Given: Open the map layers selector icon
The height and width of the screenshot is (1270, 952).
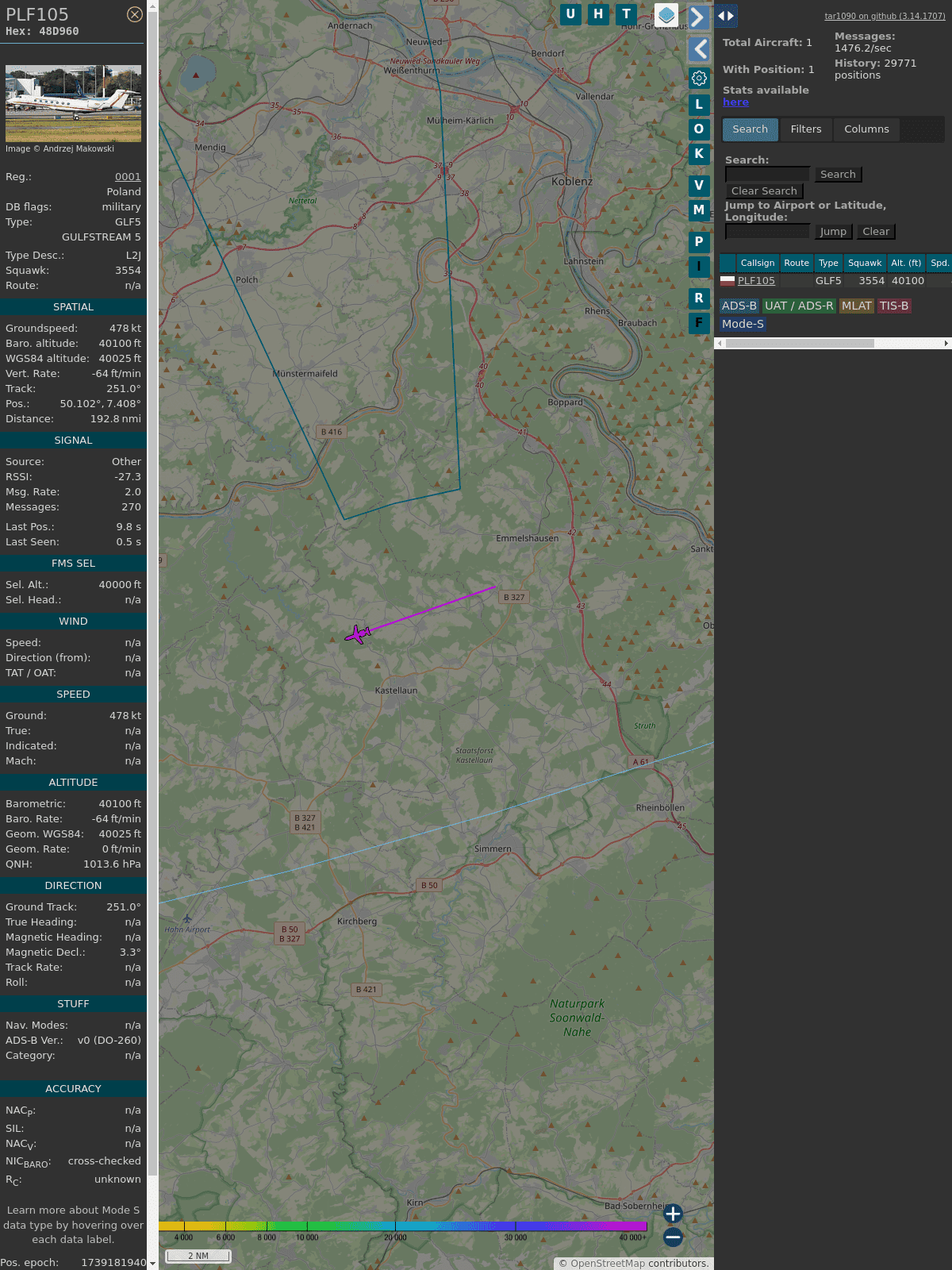Looking at the screenshot, I should pos(666,14).
